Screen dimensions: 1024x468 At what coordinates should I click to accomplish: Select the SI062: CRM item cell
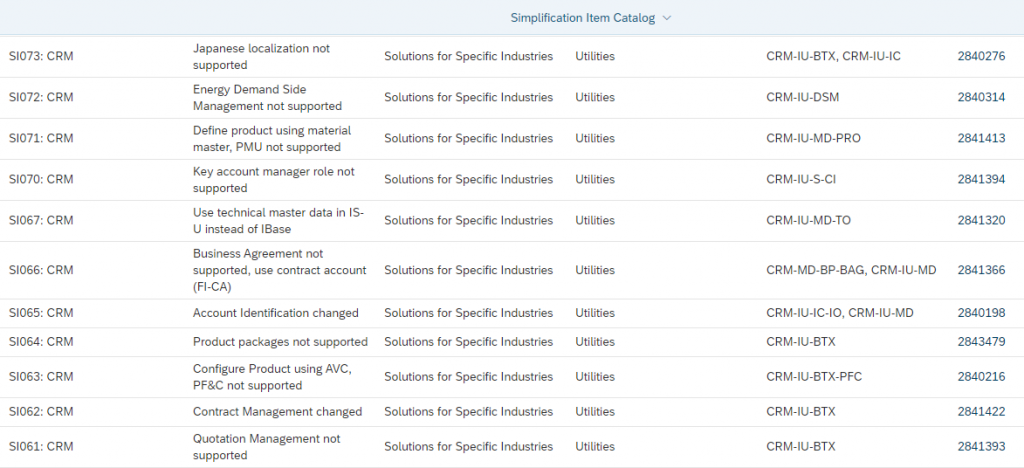click(41, 412)
